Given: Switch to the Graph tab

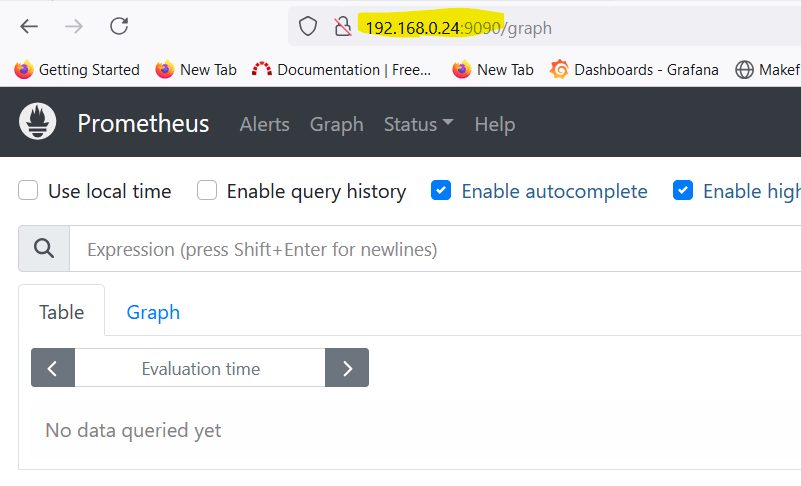Looking at the screenshot, I should pyautogui.click(x=153, y=312).
